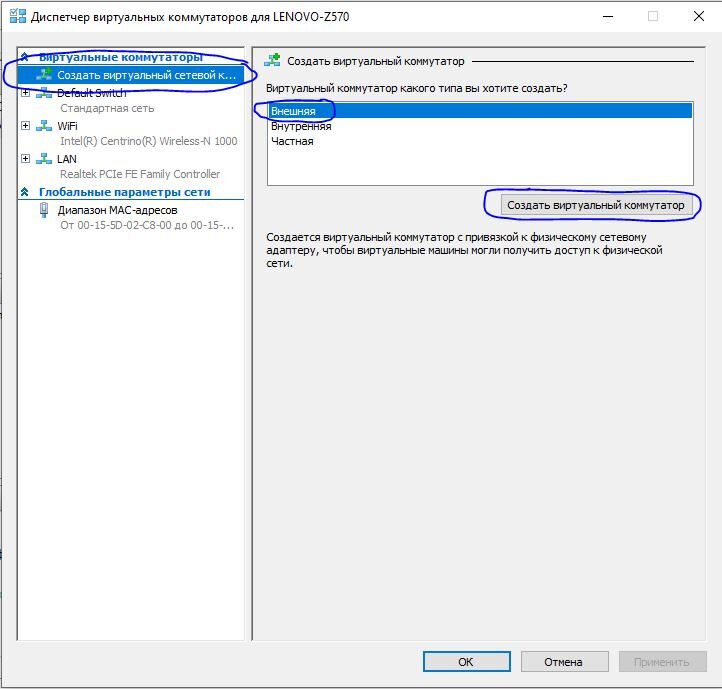
Task: Click the 'Применить' button
Action: (x=662, y=662)
